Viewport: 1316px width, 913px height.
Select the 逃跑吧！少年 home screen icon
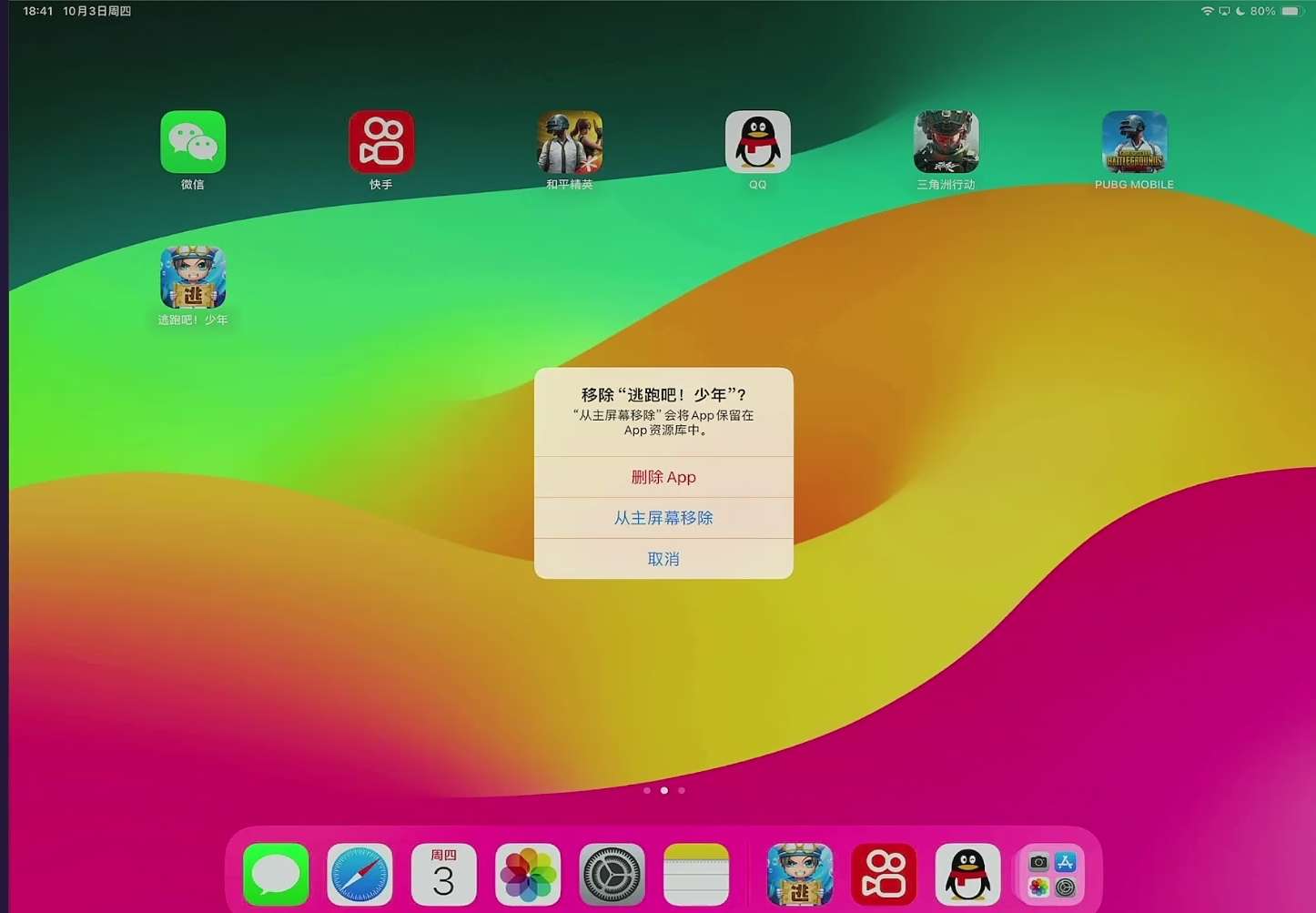(x=193, y=278)
